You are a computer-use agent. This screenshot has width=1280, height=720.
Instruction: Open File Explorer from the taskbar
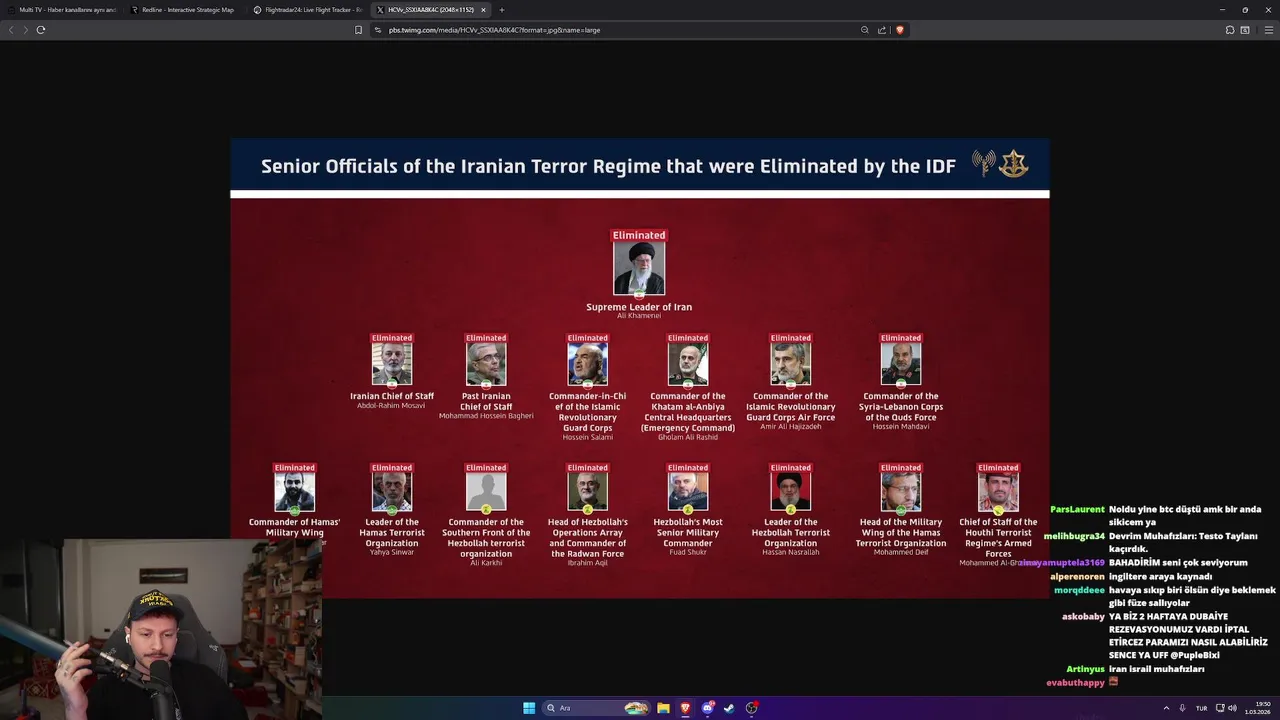(x=664, y=708)
